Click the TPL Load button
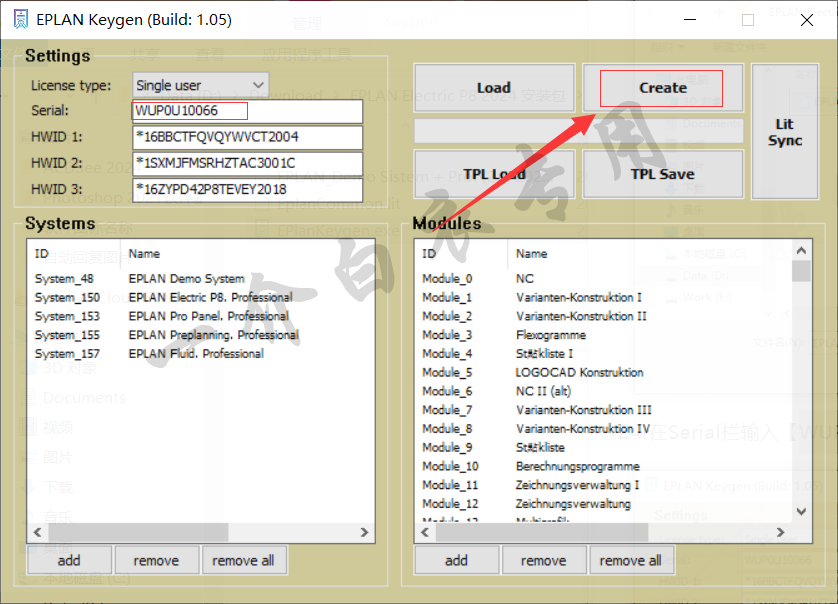Viewport: 838px width, 604px height. (494, 174)
